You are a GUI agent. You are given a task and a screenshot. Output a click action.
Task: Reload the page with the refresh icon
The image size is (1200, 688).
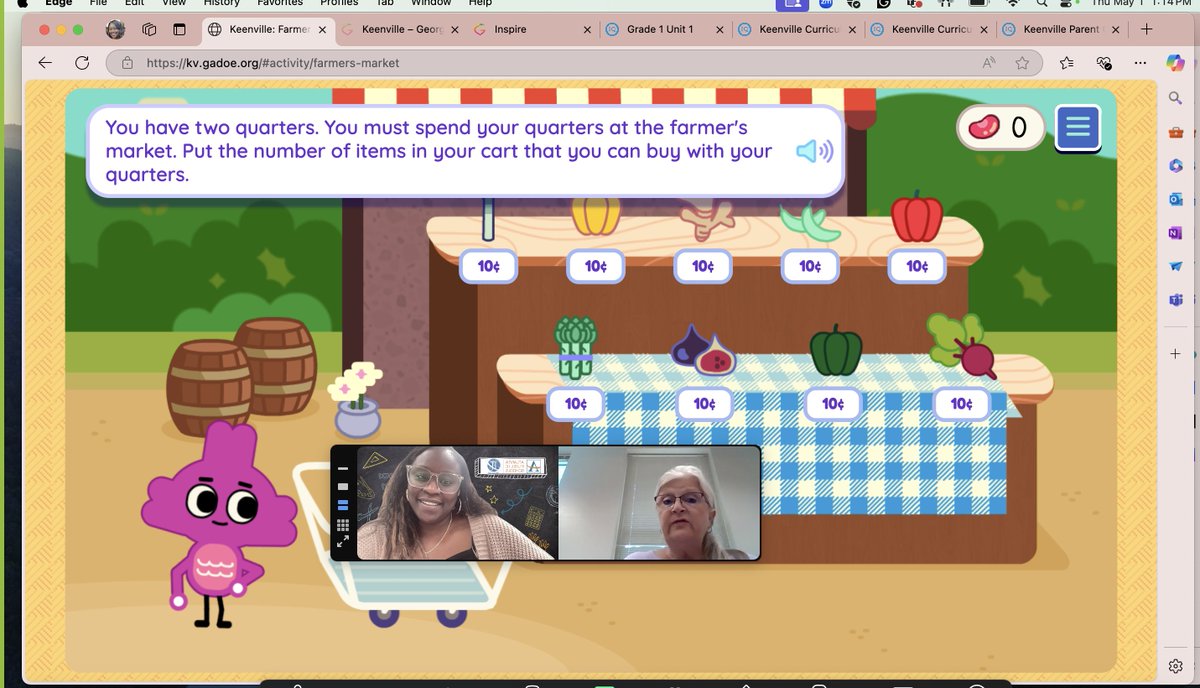click(83, 63)
